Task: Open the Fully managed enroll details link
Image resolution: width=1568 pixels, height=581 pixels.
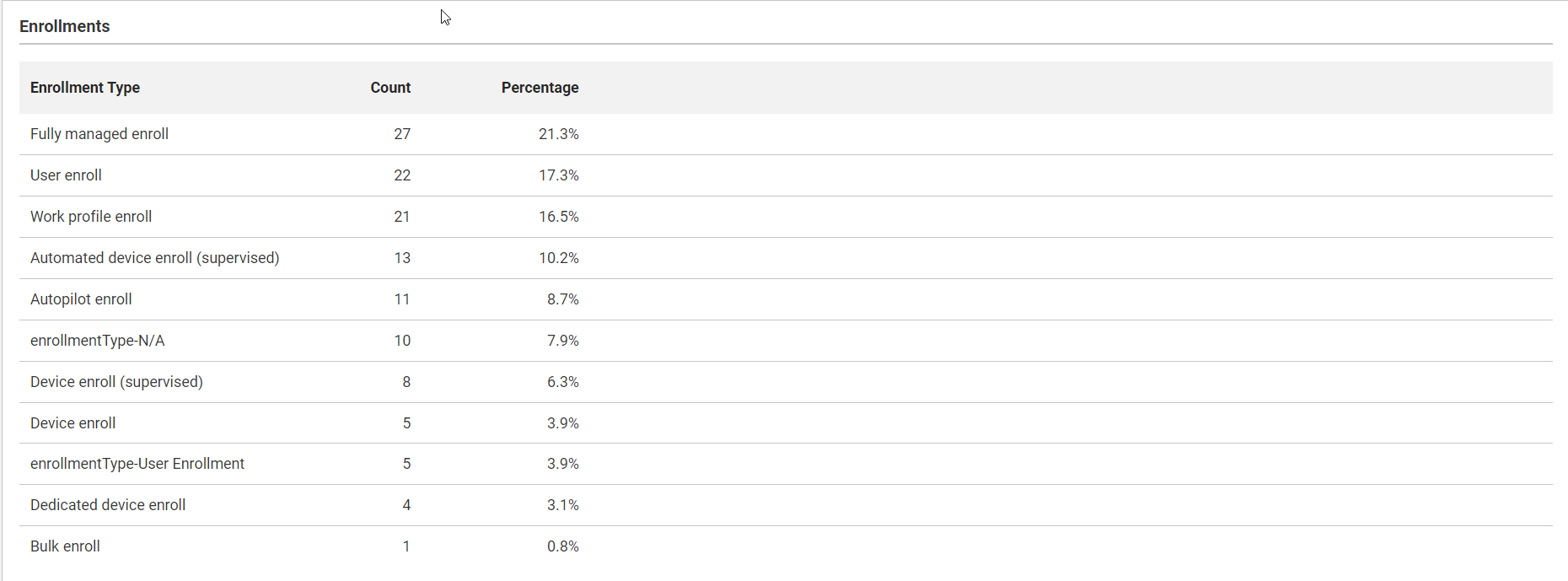Action: (99, 133)
